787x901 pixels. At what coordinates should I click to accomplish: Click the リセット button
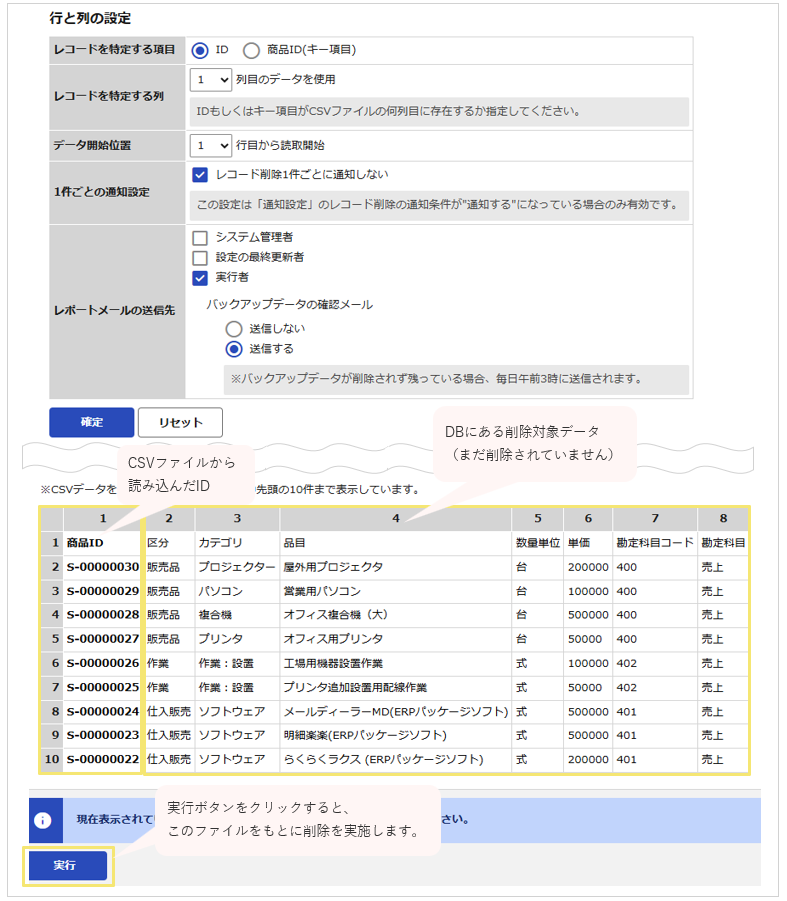click(x=180, y=422)
